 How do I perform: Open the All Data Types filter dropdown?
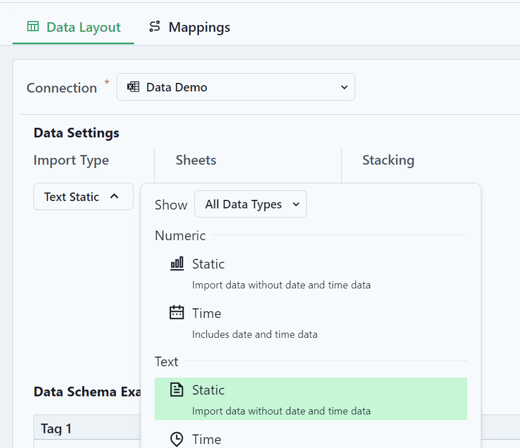coord(250,204)
